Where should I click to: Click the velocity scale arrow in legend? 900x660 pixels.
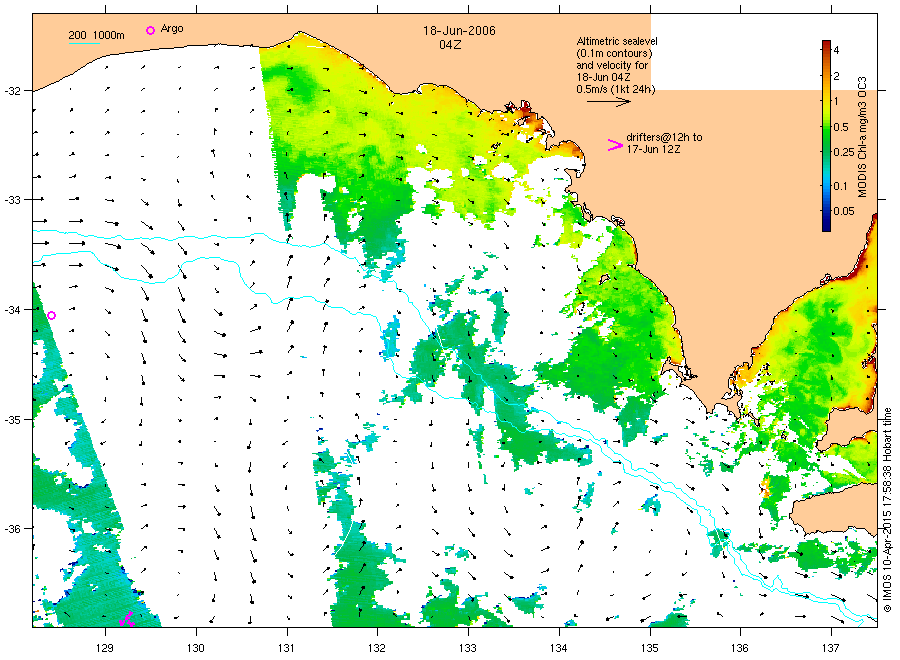(608, 102)
